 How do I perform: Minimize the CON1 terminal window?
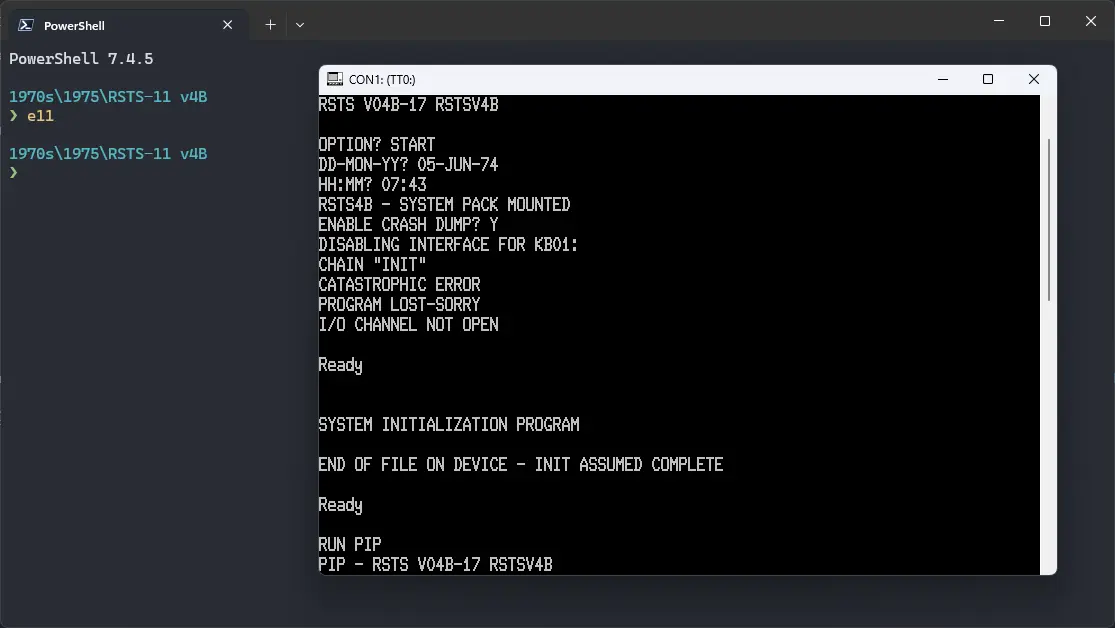click(x=942, y=79)
